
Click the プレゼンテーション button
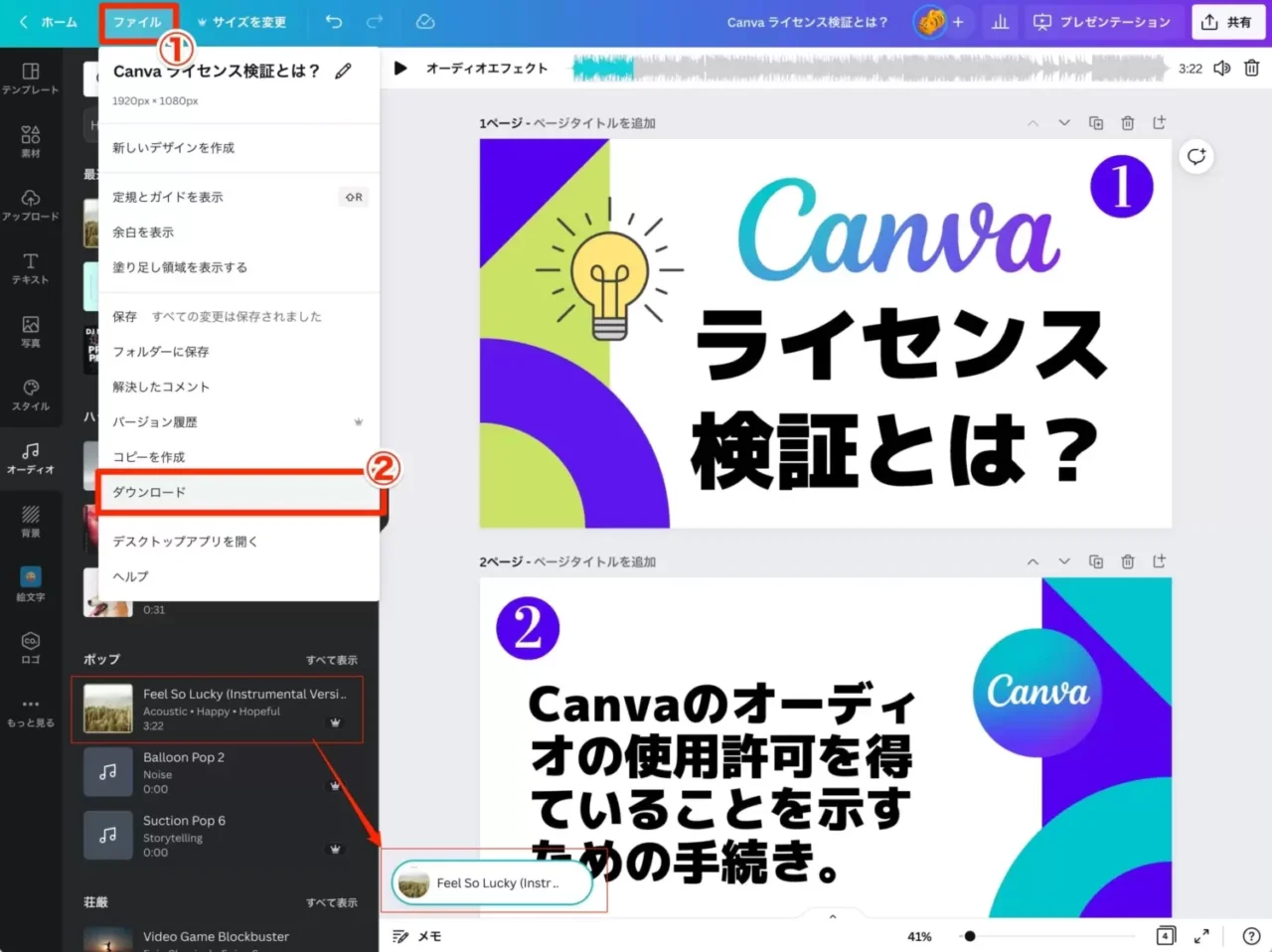(x=1102, y=22)
